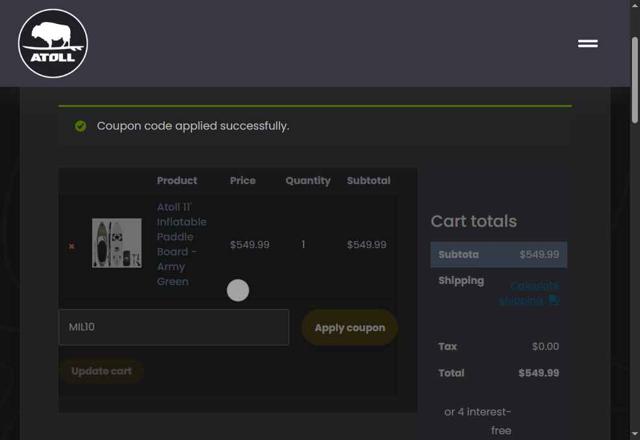Click the page vertical scrollbar
The height and width of the screenshot is (440, 640).
pos(635,80)
